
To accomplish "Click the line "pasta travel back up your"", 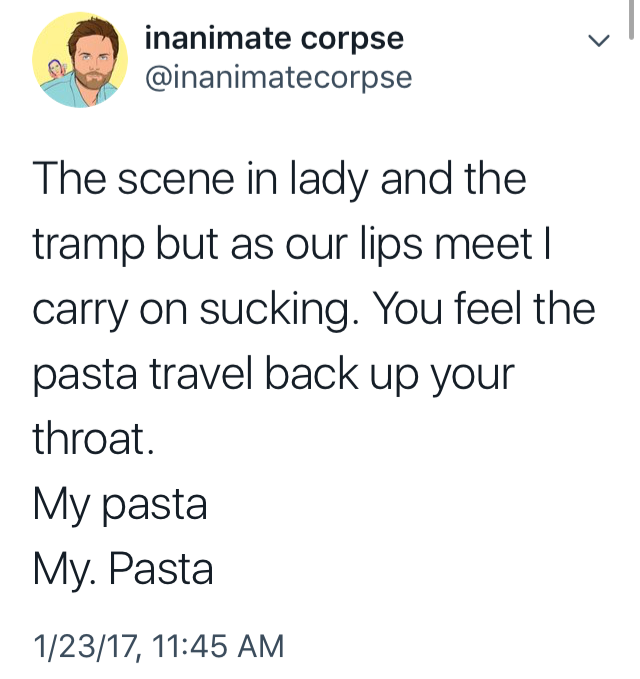I will 273,375.
